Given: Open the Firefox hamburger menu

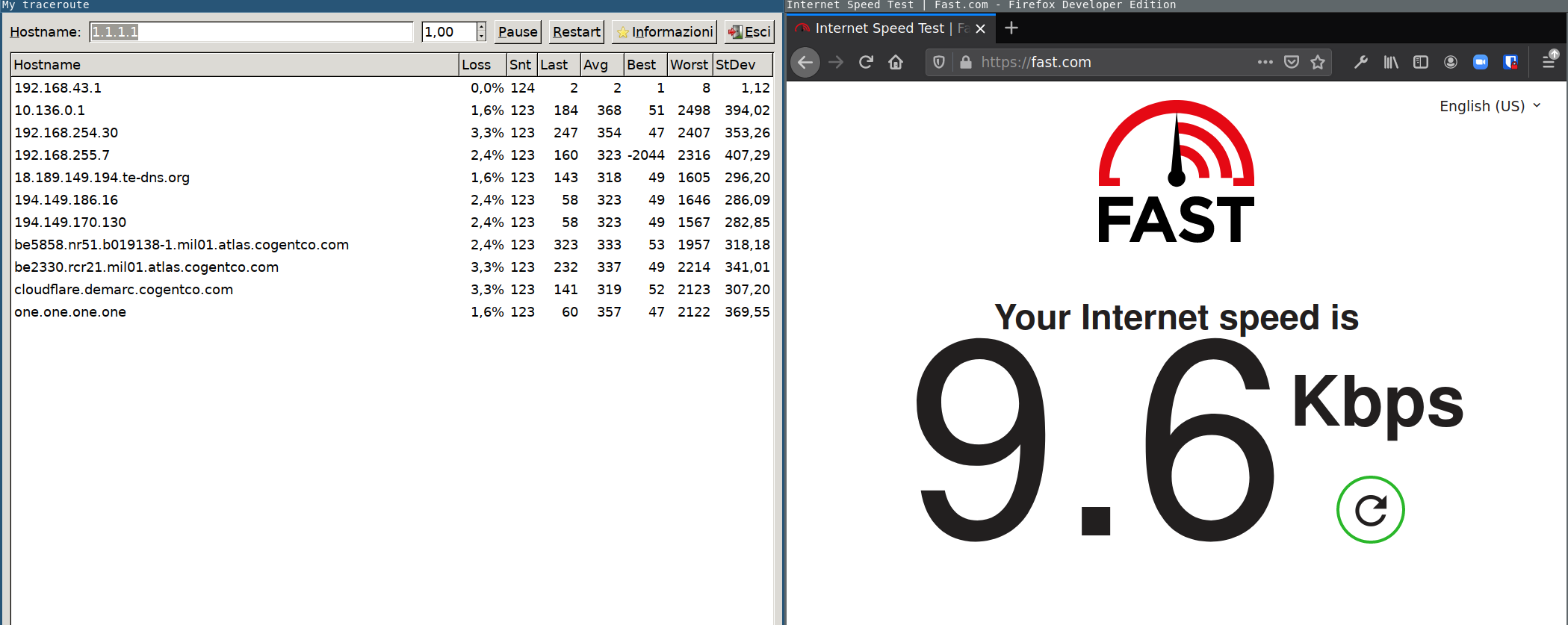Looking at the screenshot, I should [1549, 62].
